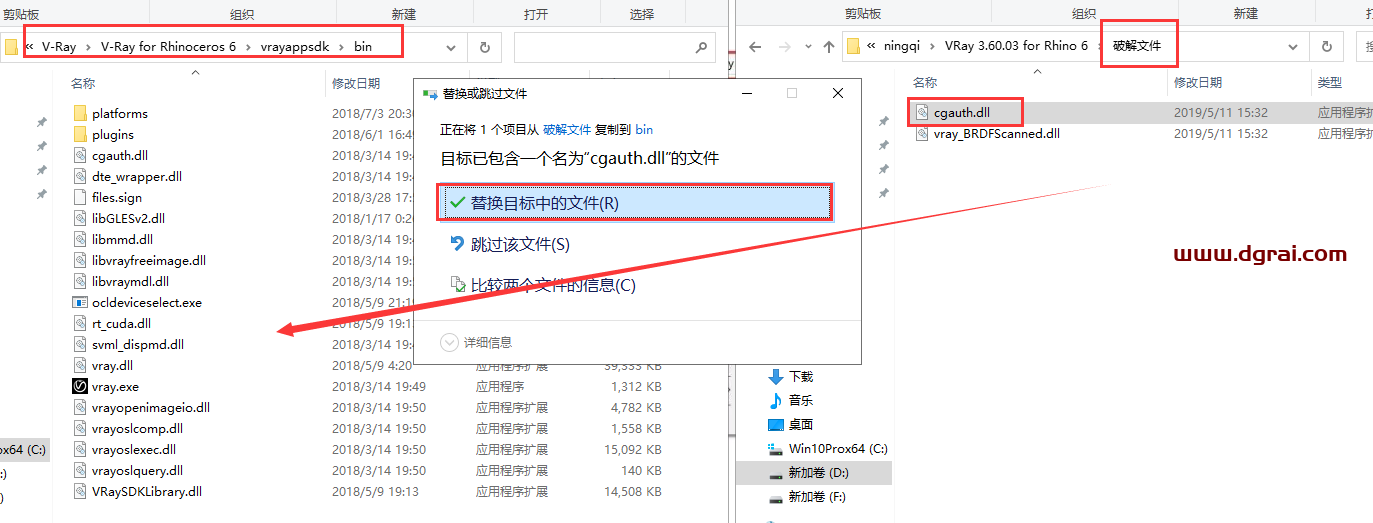Select the rt_cuda.dll file icon
Image resolution: width=1373 pixels, height=523 pixels.
[81, 324]
